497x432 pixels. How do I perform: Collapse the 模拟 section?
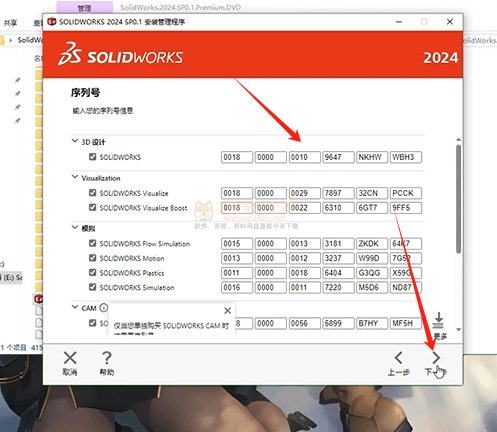point(75,228)
